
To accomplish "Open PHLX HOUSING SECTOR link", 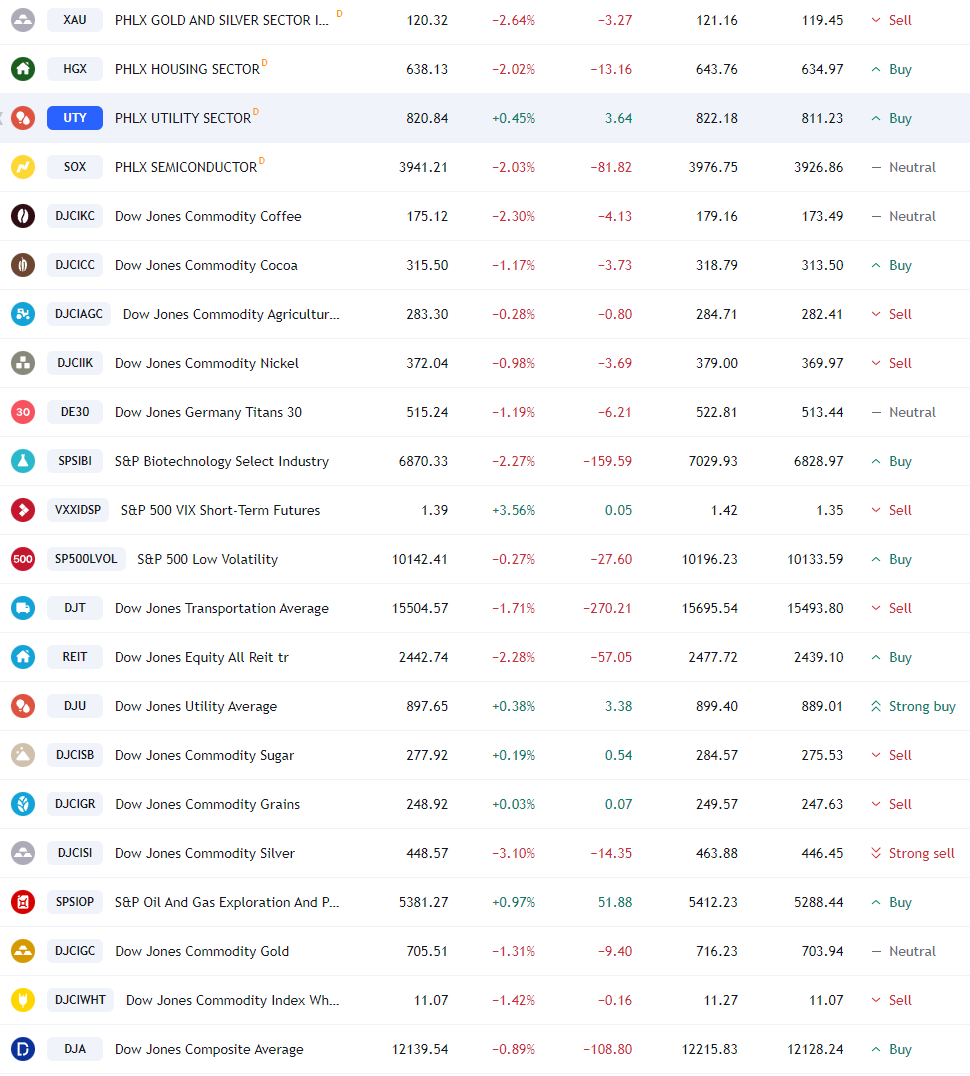I will (x=187, y=69).
